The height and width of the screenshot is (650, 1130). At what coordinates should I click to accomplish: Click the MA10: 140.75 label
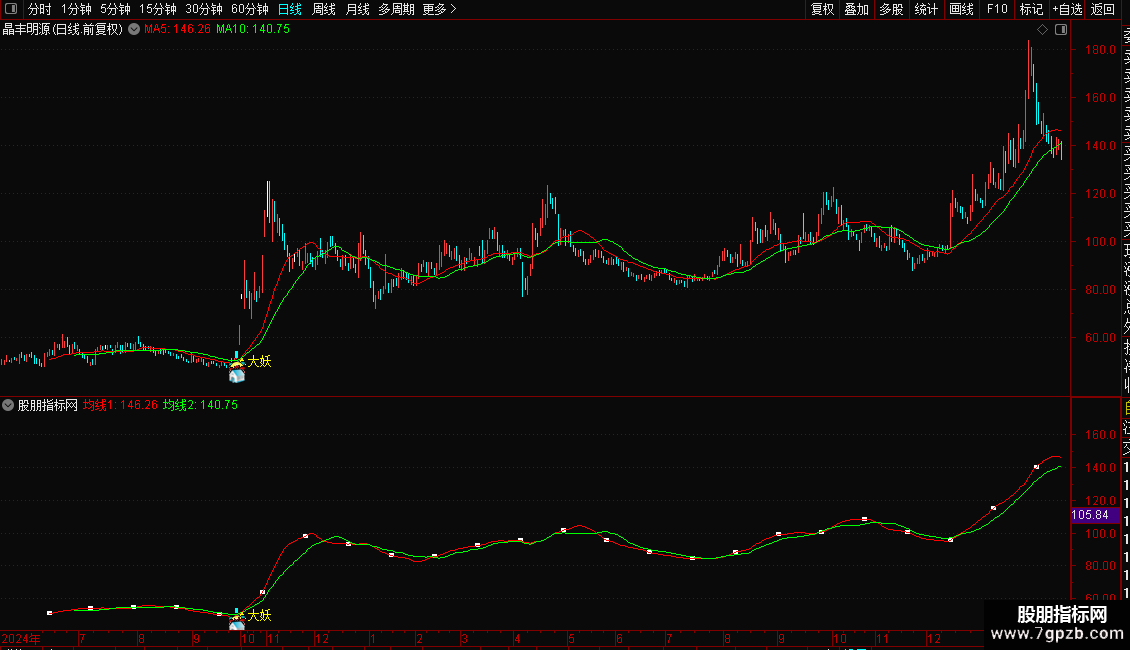click(x=253, y=29)
